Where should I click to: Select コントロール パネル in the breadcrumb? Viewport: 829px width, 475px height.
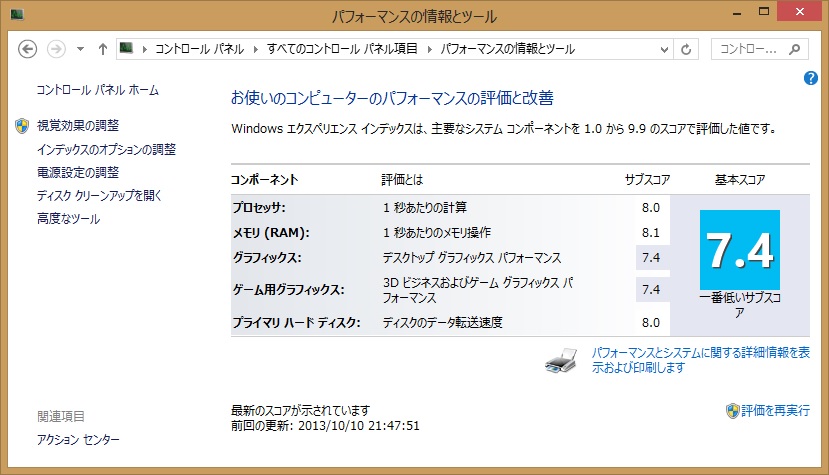199,49
